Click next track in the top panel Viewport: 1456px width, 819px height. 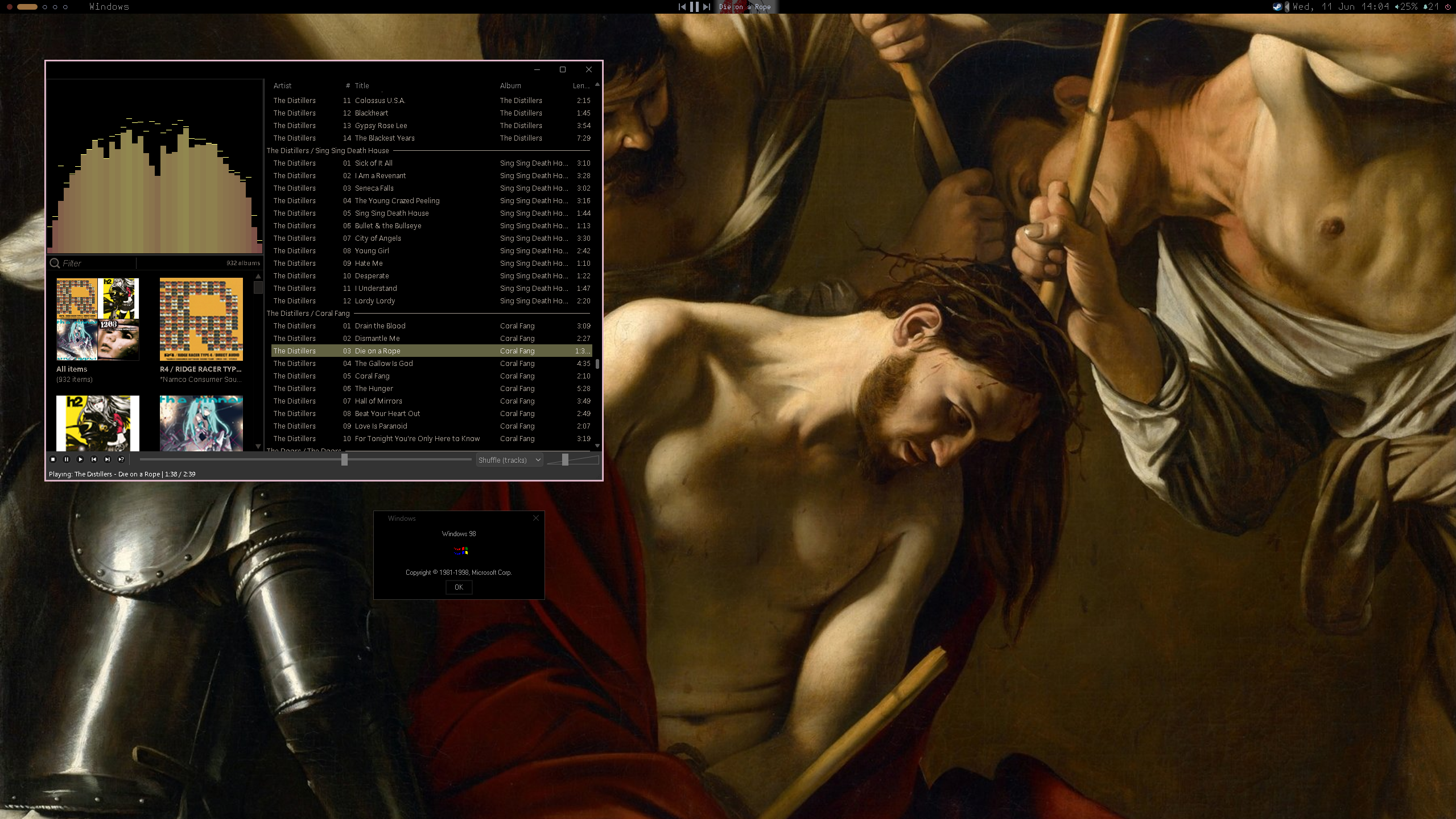pyautogui.click(x=707, y=7)
